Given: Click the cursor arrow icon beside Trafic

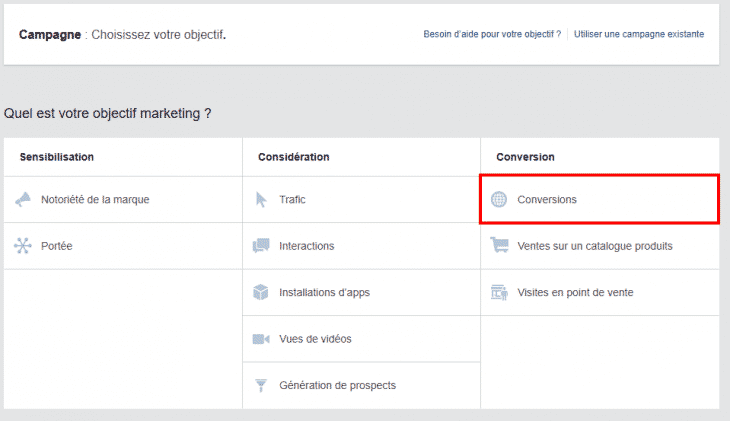Looking at the screenshot, I should [x=261, y=200].
